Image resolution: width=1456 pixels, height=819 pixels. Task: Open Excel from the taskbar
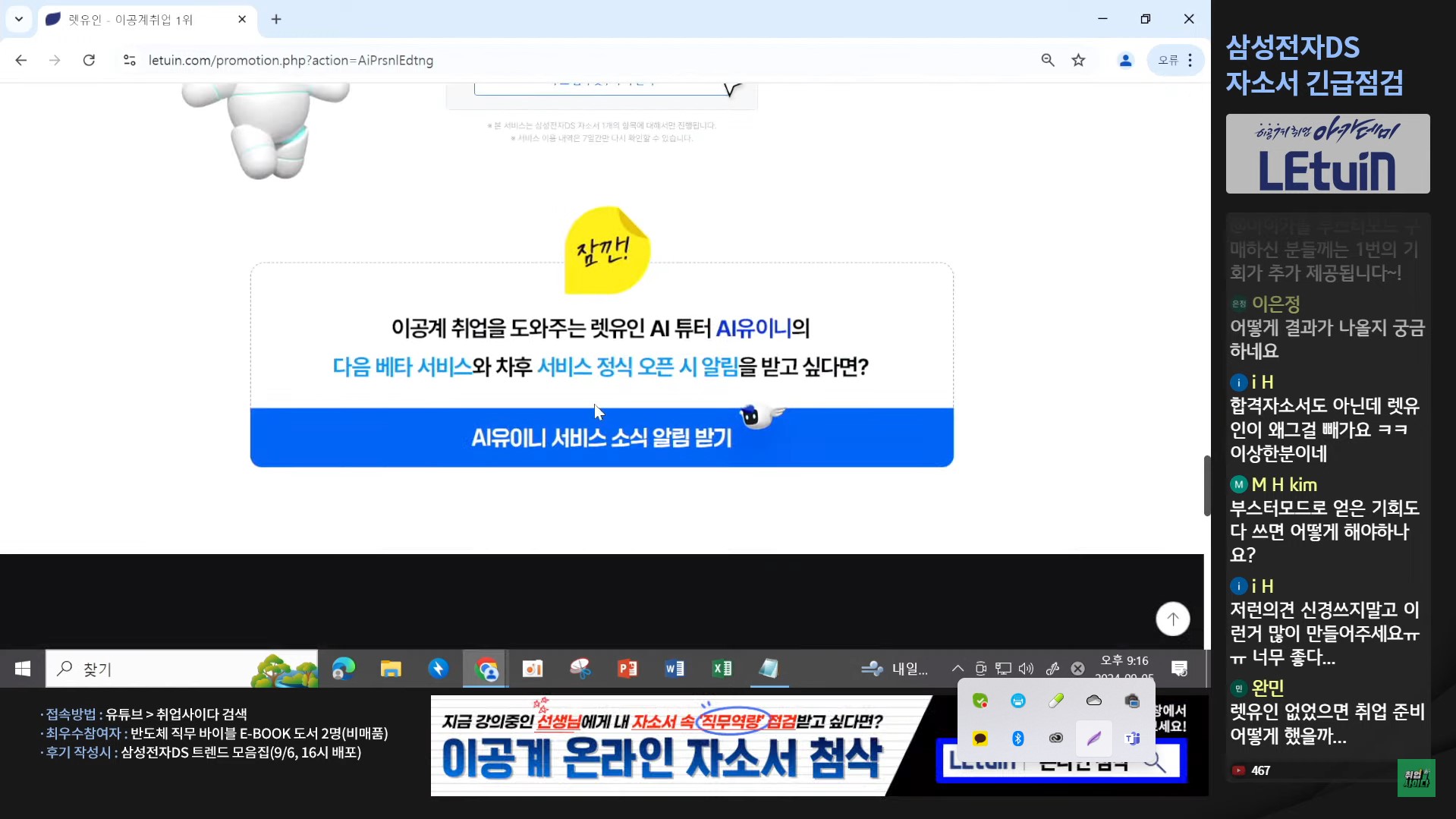722,669
